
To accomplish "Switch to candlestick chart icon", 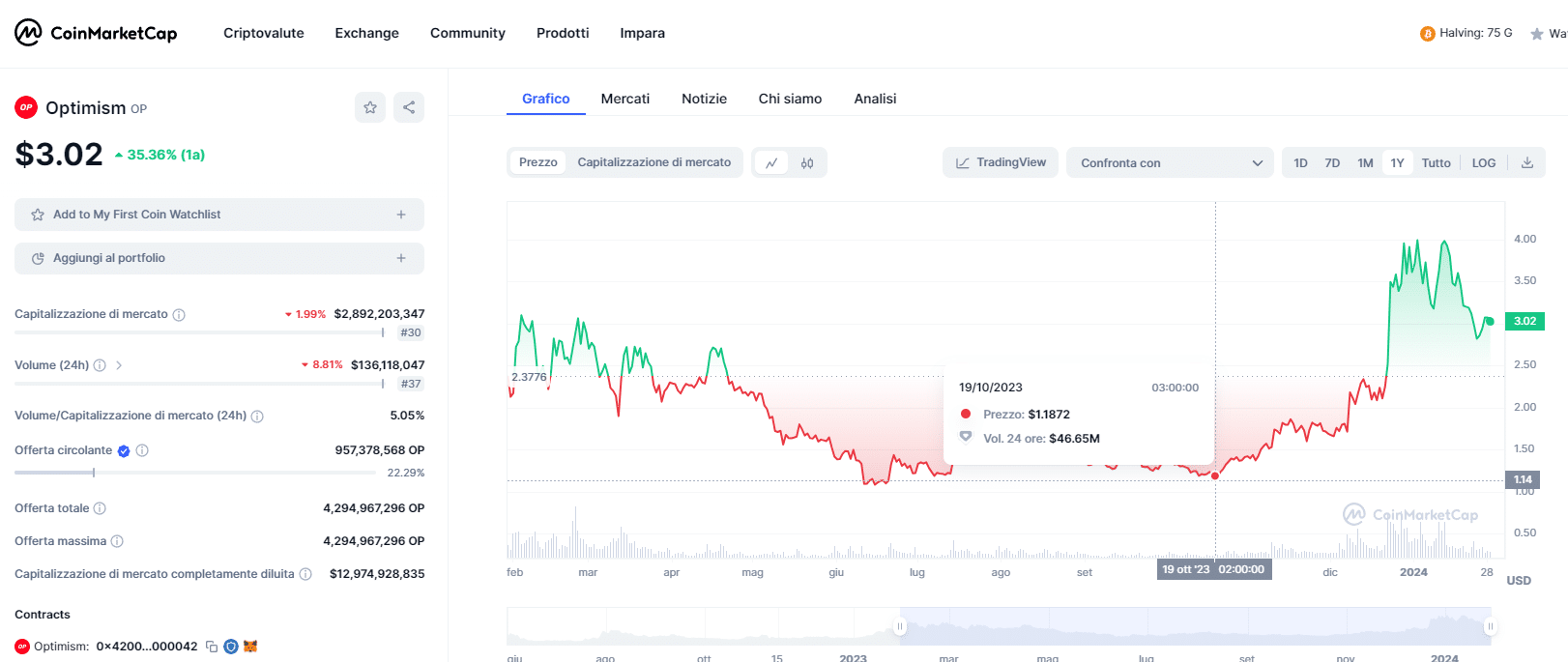I will tap(807, 163).
